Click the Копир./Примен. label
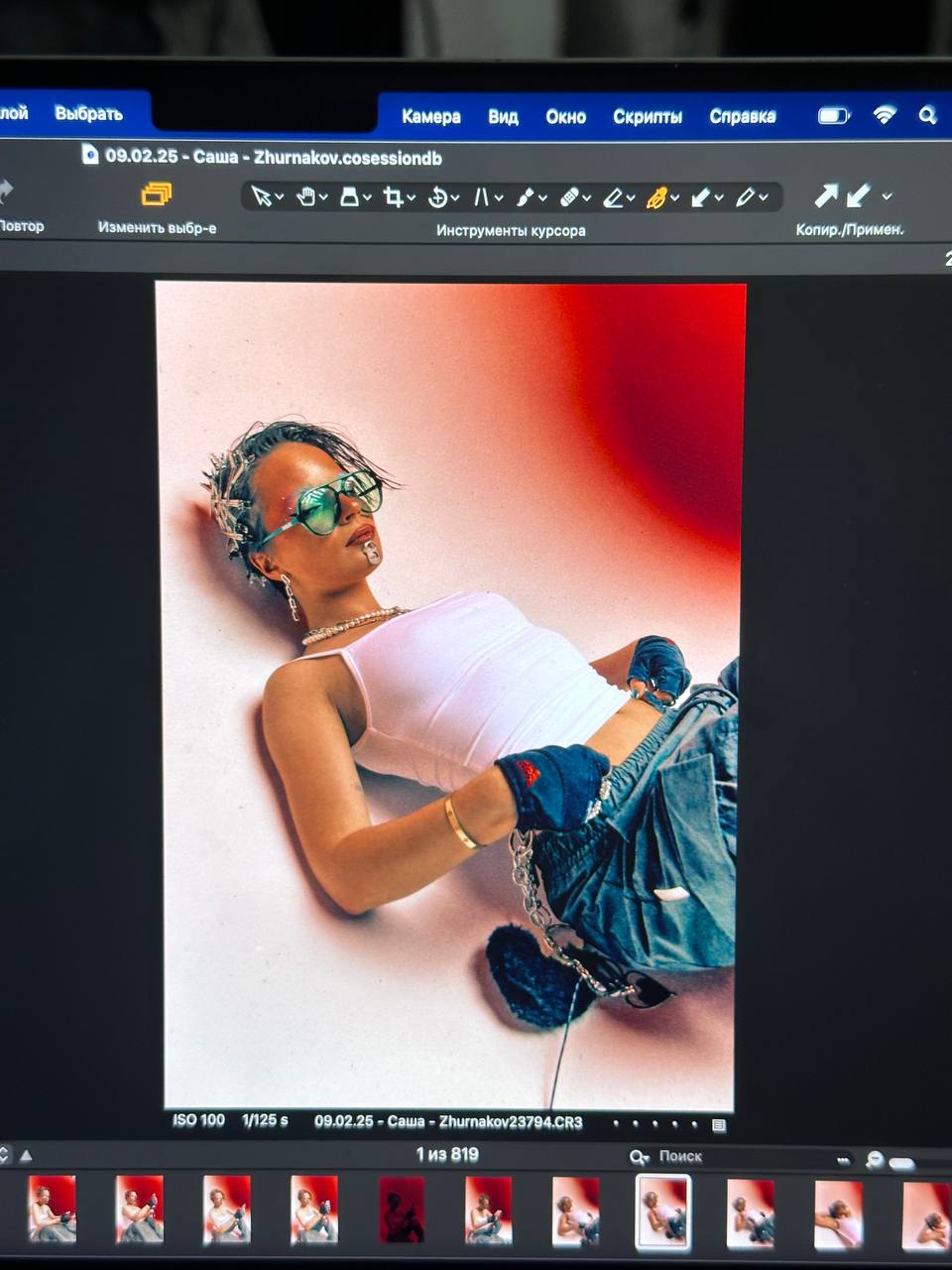952x1270 pixels. tap(850, 229)
